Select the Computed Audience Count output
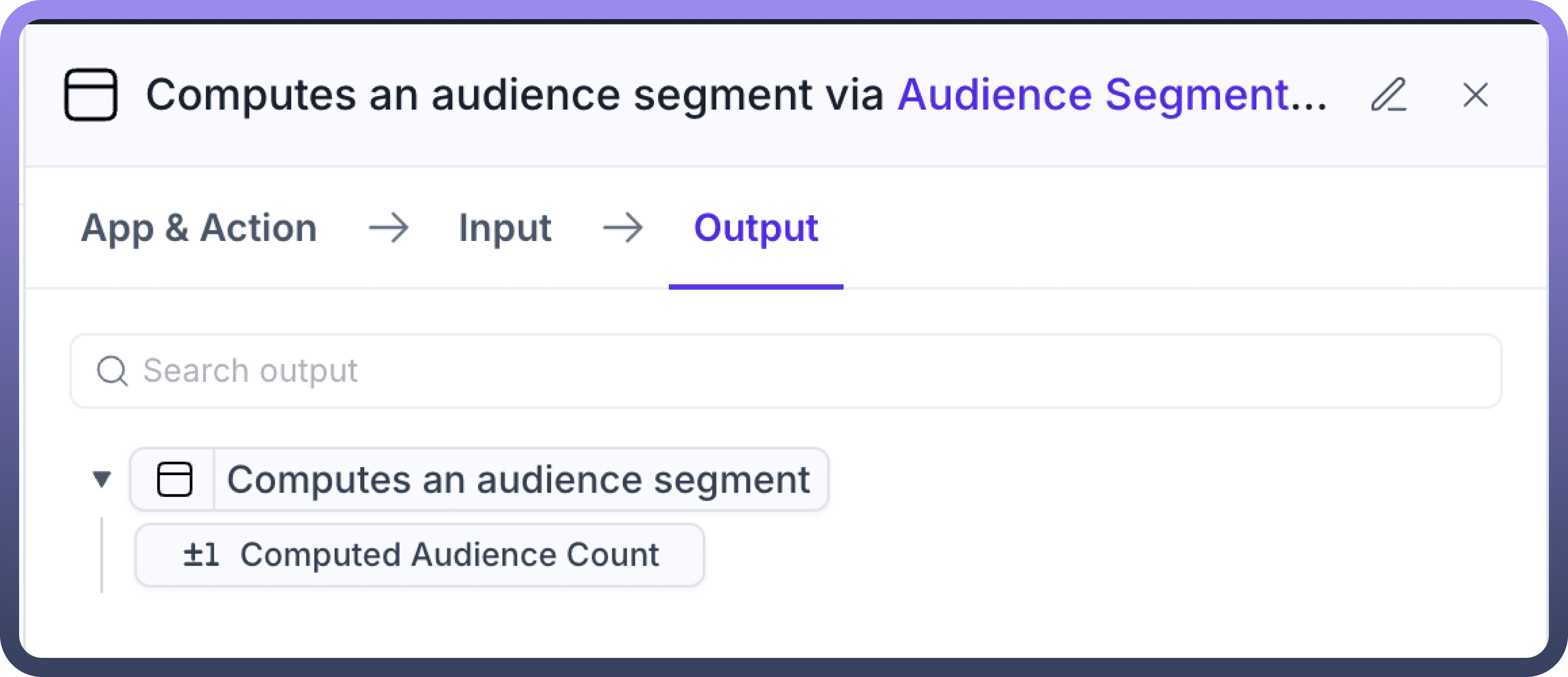Viewport: 1568px width, 677px height. tap(419, 555)
